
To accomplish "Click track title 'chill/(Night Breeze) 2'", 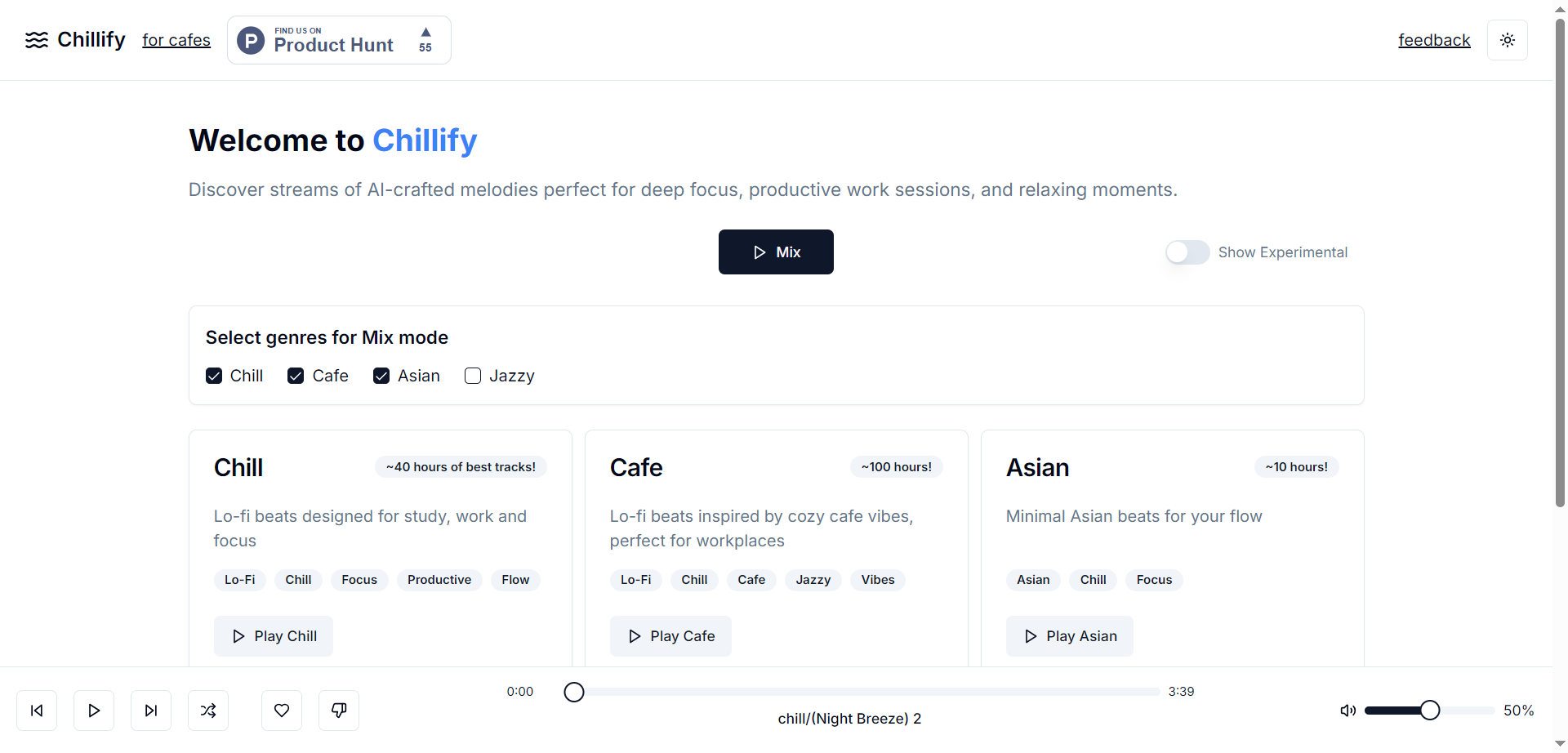I will click(849, 719).
